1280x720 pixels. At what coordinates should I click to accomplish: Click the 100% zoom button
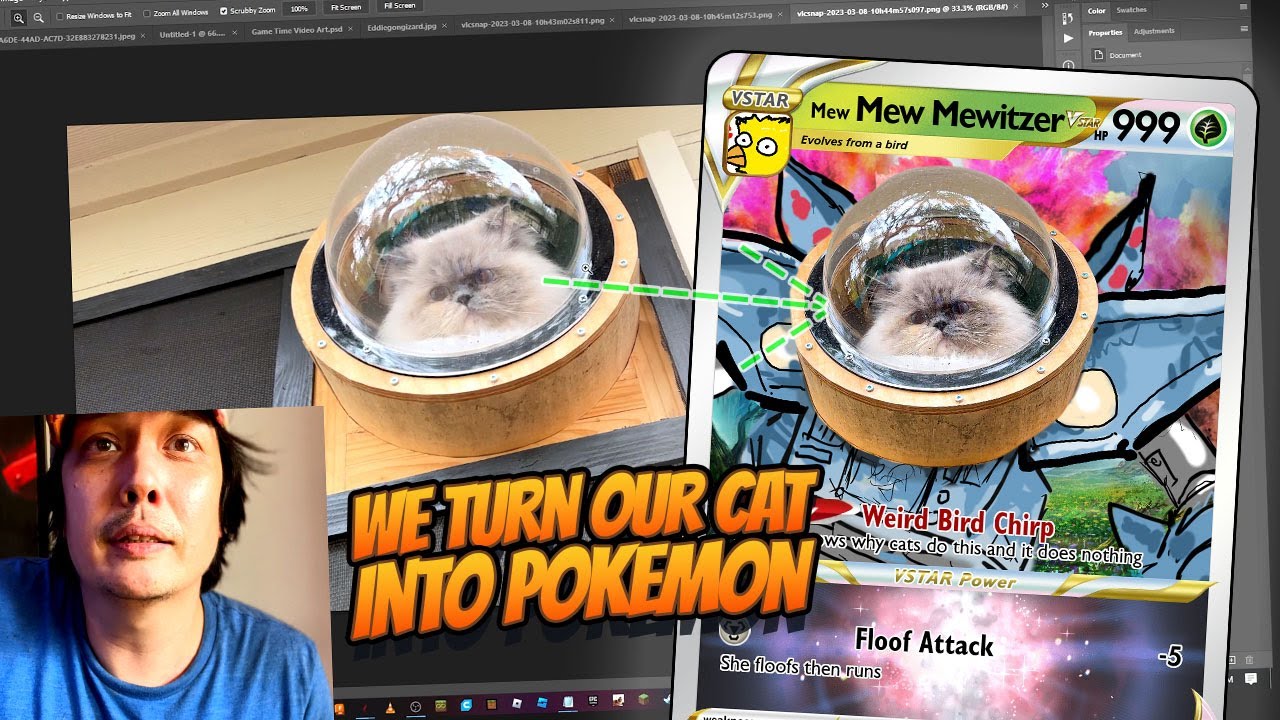(x=299, y=9)
